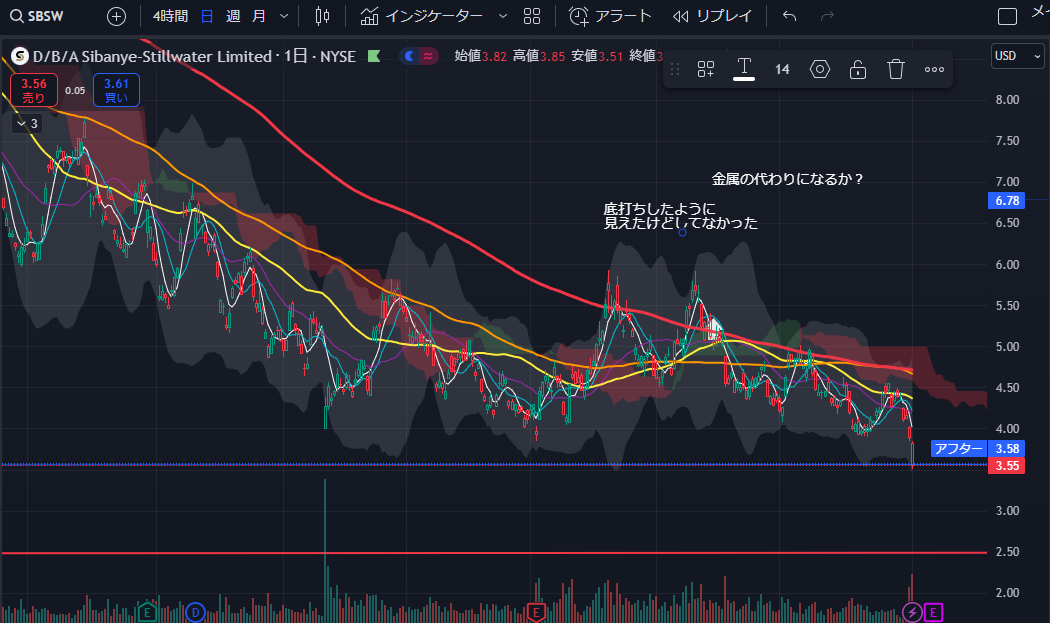The image size is (1050, 623).
Task: Switch to the 週 weekly timeframe
Action: point(233,16)
